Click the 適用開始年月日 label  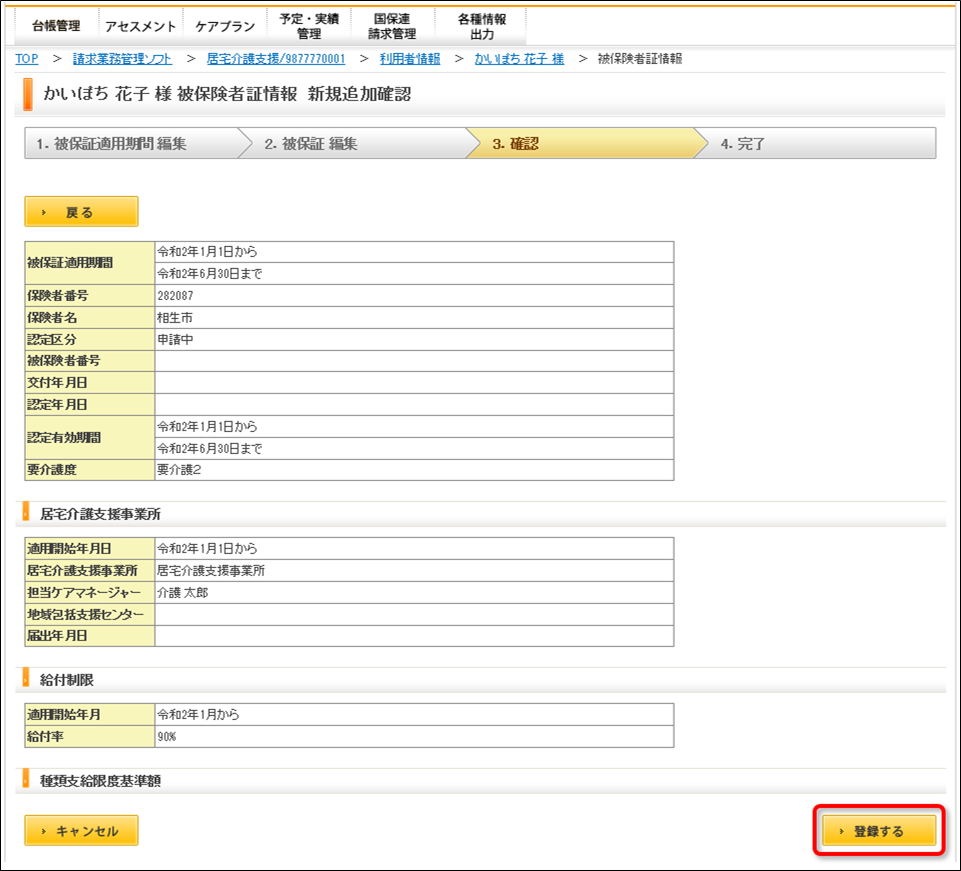coord(89,549)
